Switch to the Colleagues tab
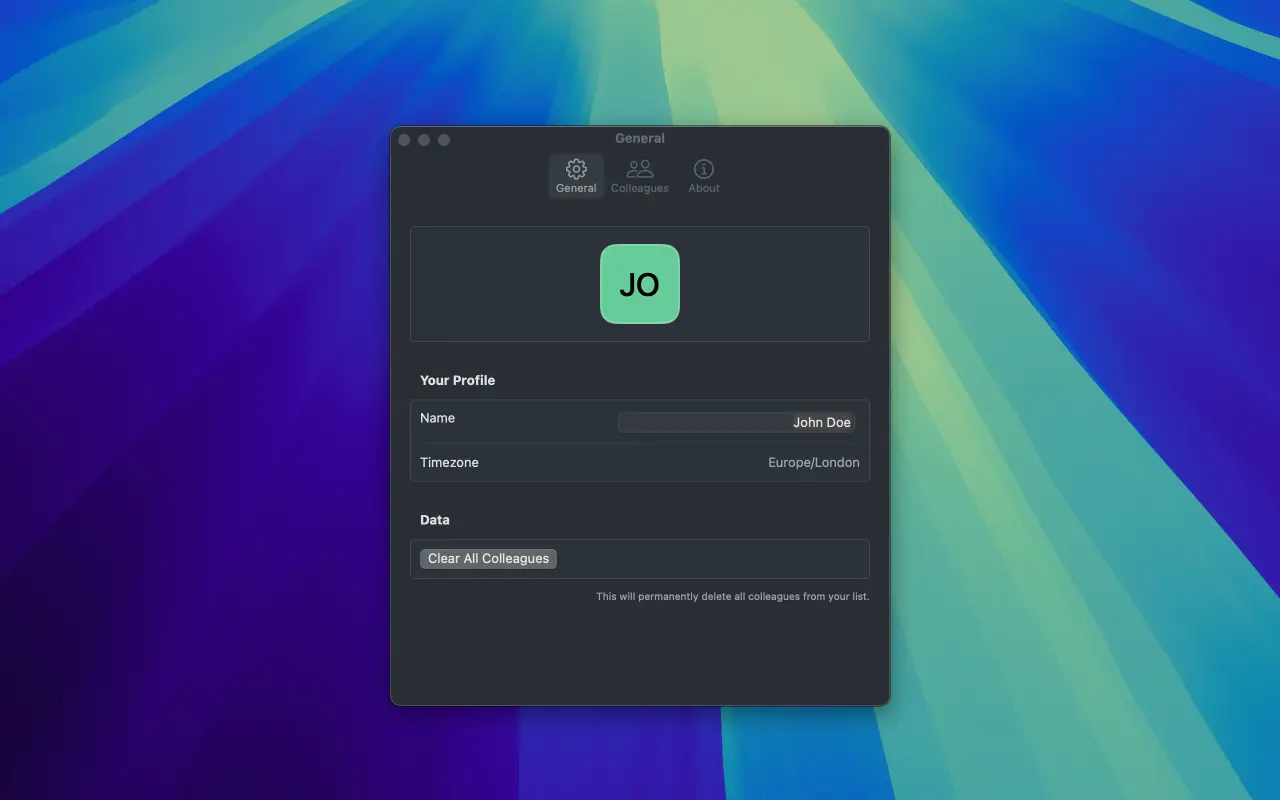This screenshot has height=800, width=1280. click(640, 176)
